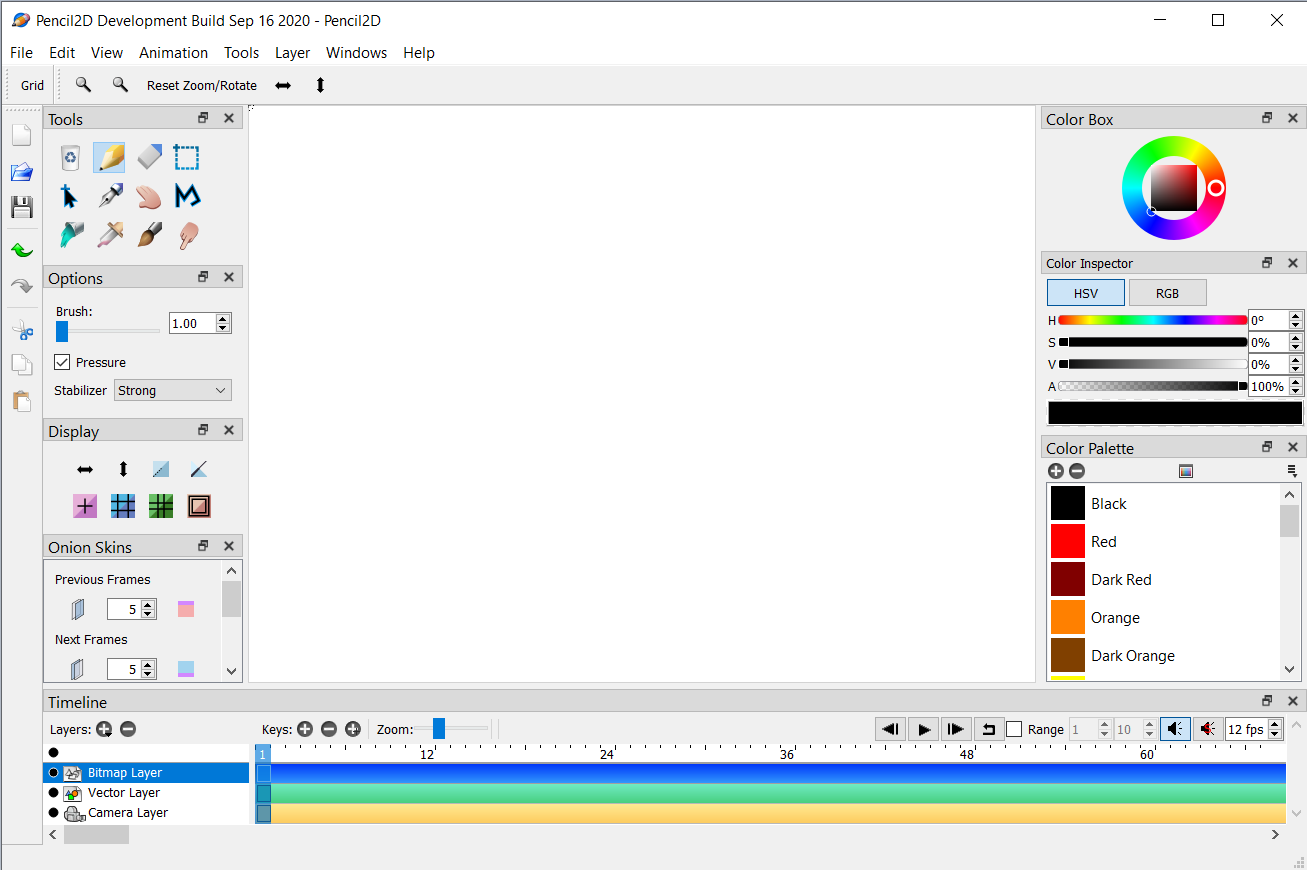This screenshot has width=1307, height=870.
Task: Select the Polyline tool
Action: point(187,196)
